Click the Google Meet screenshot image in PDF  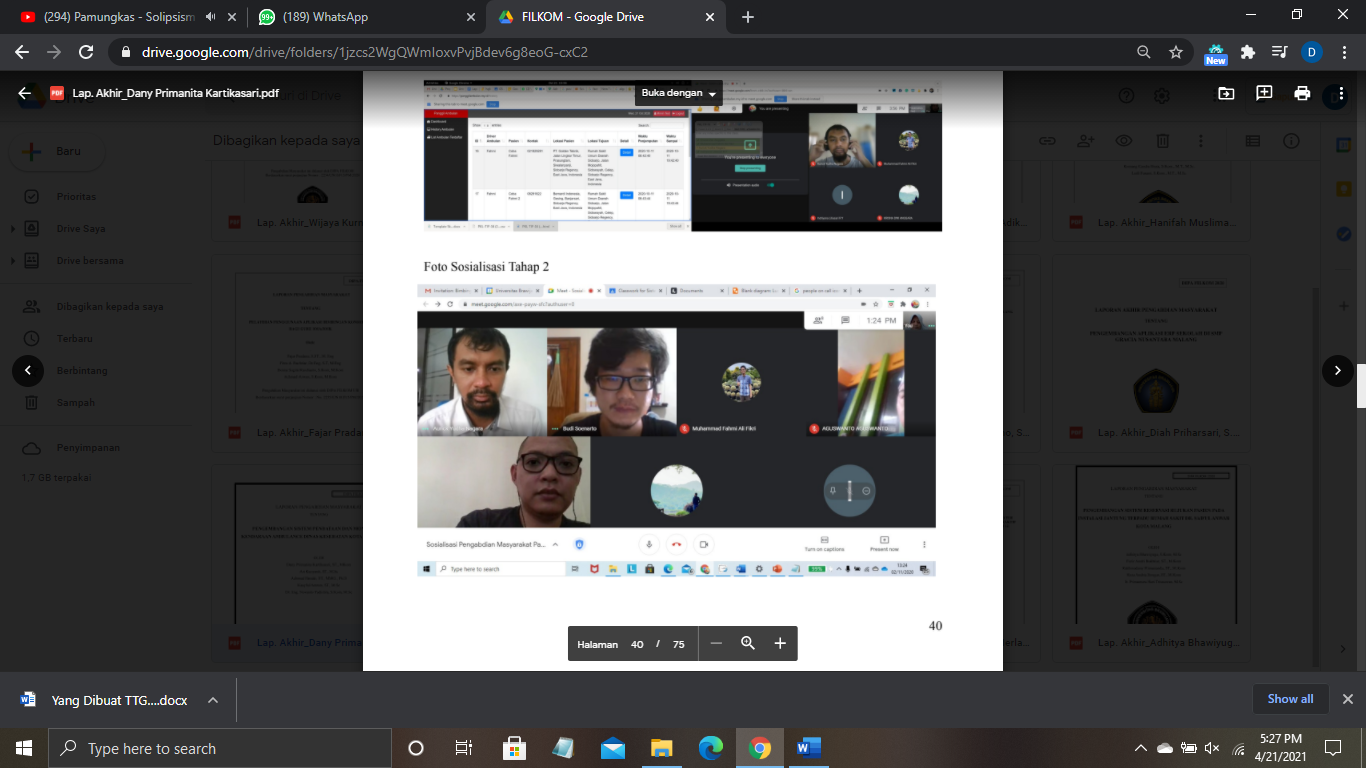click(676, 431)
